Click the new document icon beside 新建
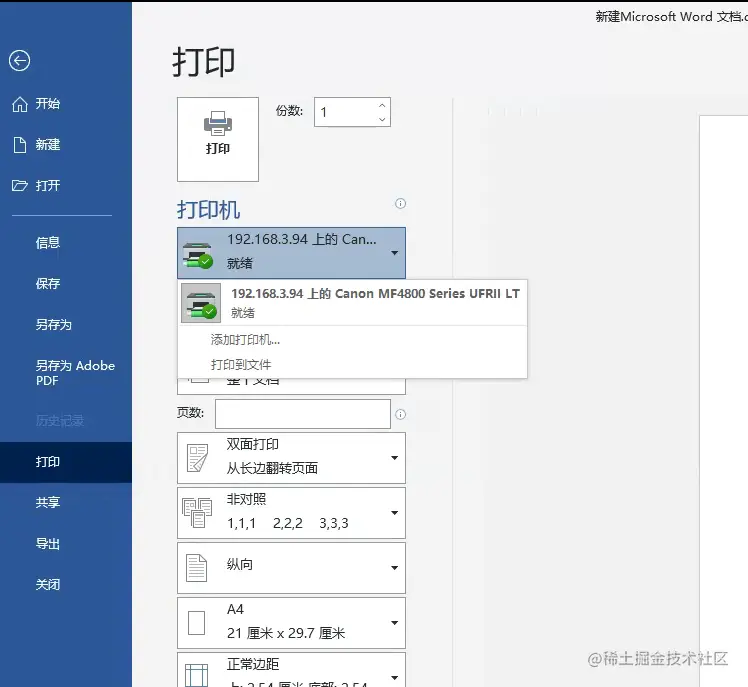The height and width of the screenshot is (687, 748). click(20, 145)
